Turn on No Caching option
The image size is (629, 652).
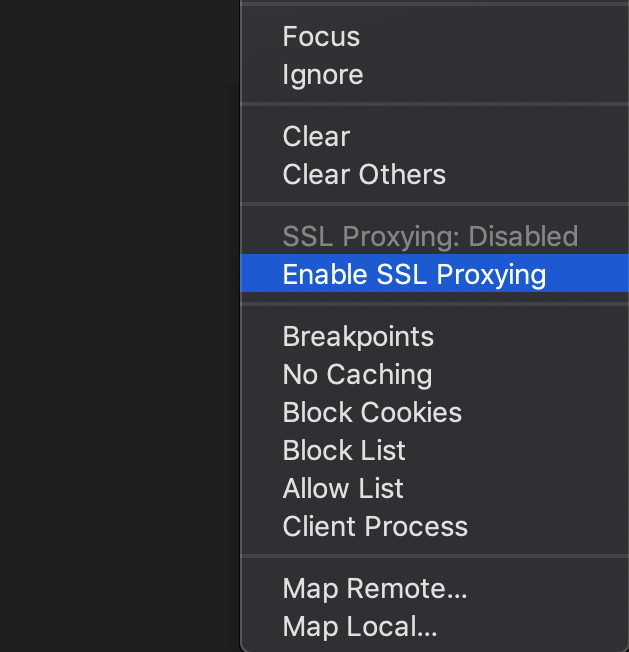[434, 374]
